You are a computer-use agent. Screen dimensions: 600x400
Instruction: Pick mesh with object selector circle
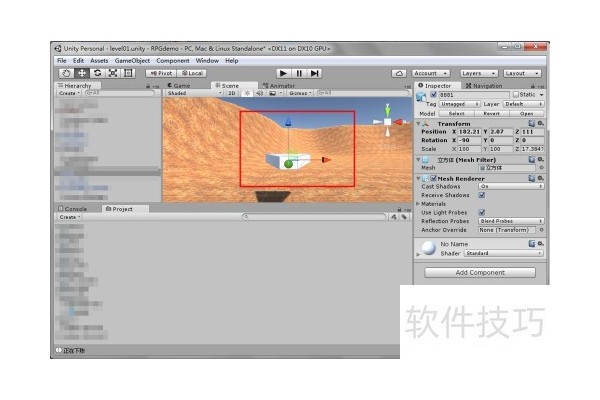coord(541,168)
